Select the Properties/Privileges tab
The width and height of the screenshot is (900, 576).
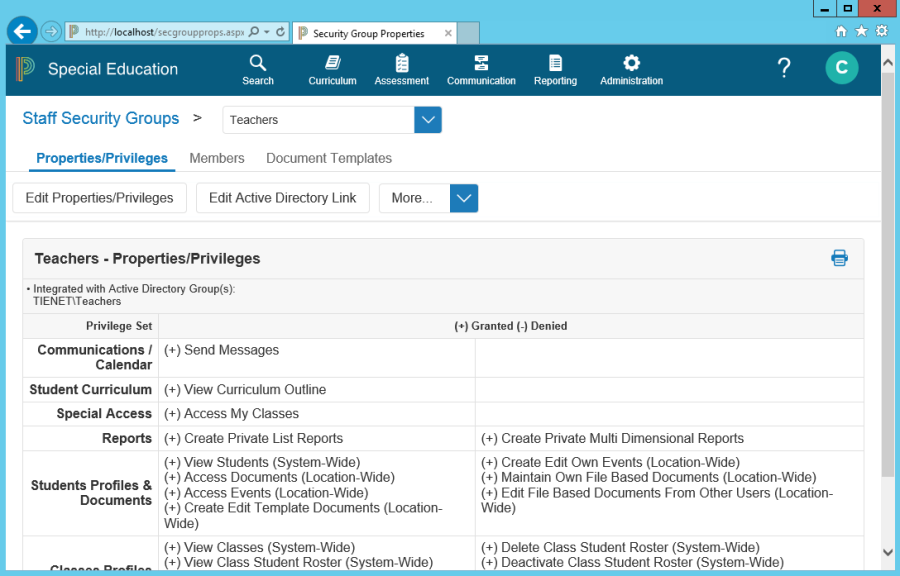(x=102, y=158)
